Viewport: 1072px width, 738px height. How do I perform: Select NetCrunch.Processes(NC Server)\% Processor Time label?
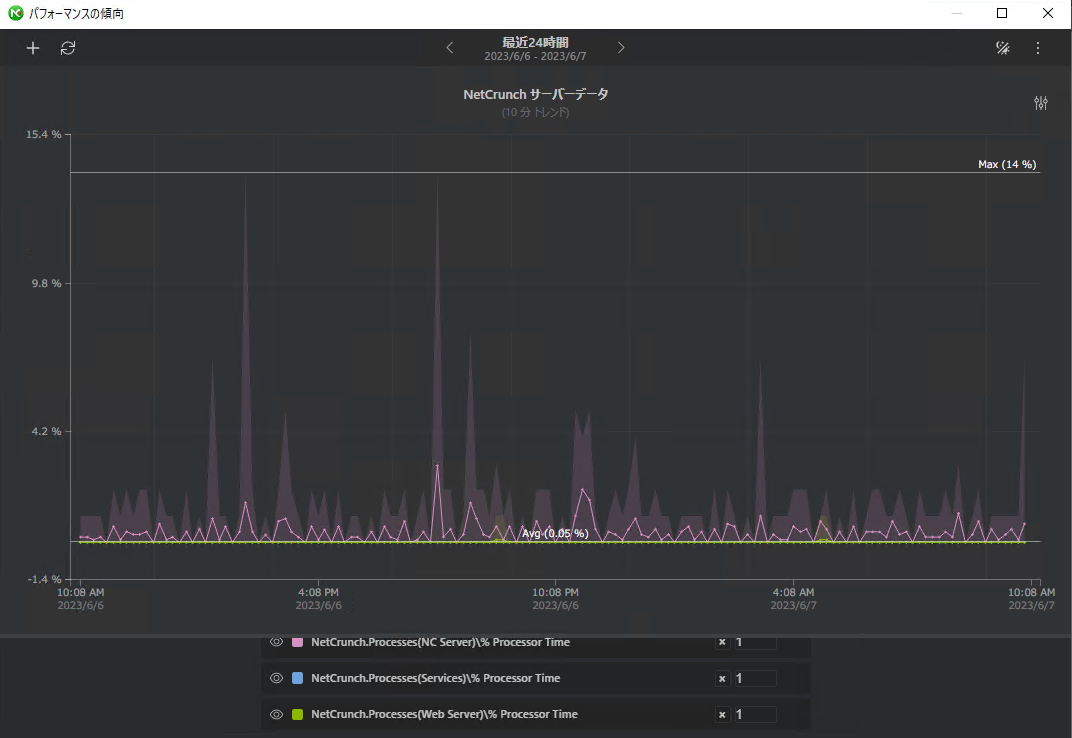tap(440, 642)
